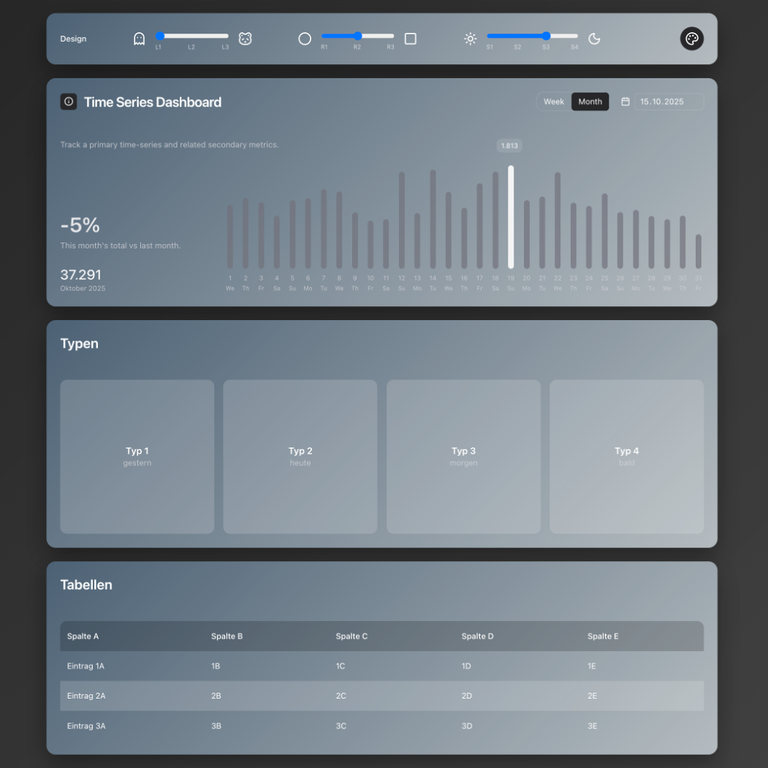Click the sun brightness icon
This screenshot has height=768, width=768.
[470, 39]
